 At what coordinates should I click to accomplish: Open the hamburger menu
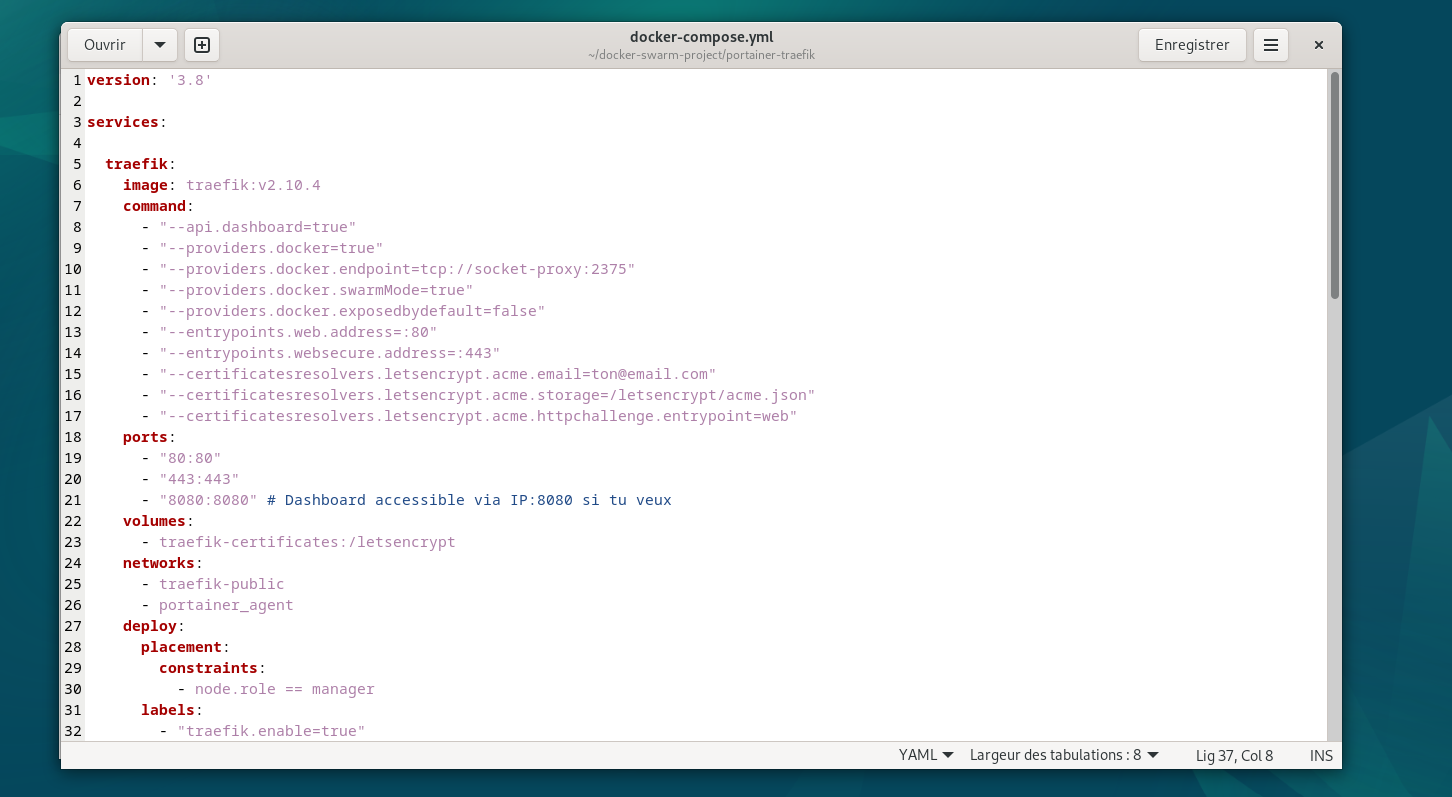pos(1271,45)
